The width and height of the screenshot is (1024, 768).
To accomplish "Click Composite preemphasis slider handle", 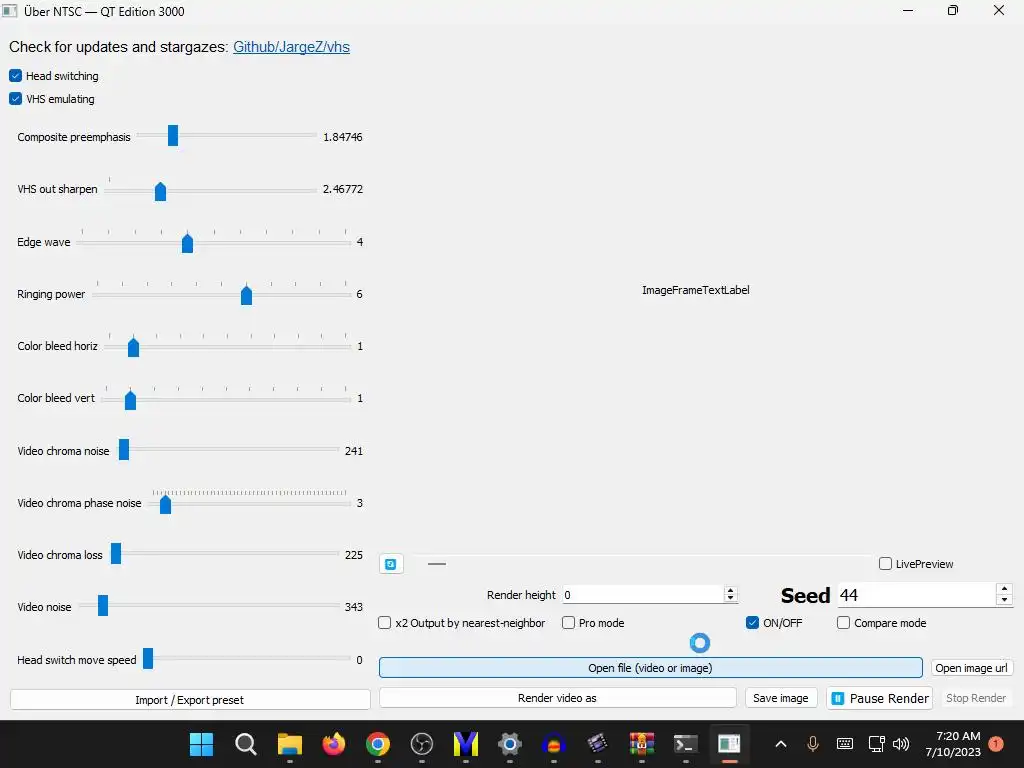I will tap(173, 136).
